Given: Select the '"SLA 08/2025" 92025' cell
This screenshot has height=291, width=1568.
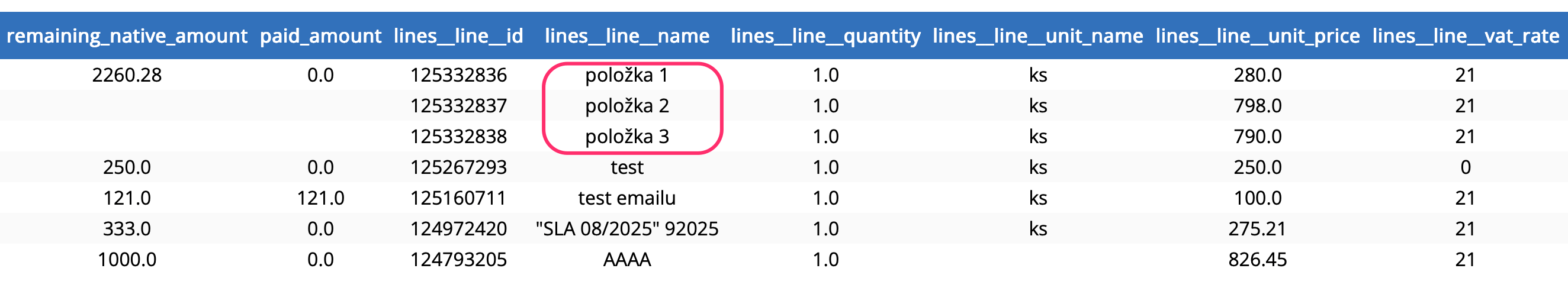Looking at the screenshot, I should click(x=627, y=229).
